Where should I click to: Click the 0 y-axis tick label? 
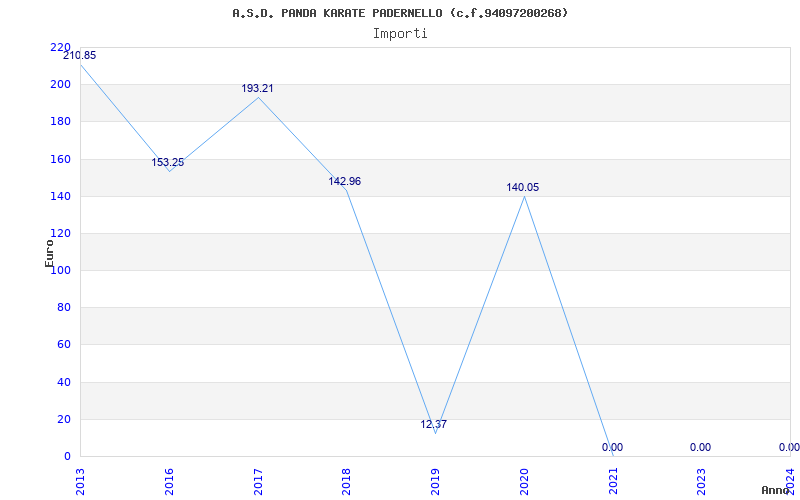67,457
